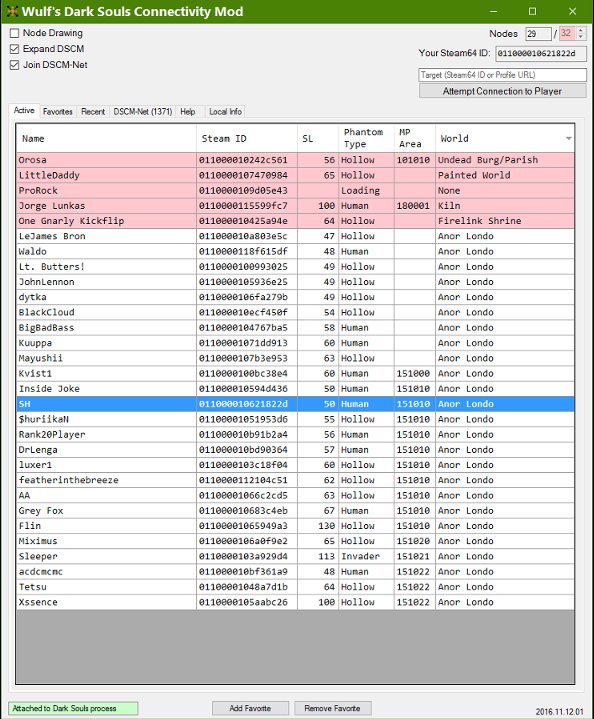Select the $huriikaN row
The width and height of the screenshot is (594, 719).
[x=295, y=419]
